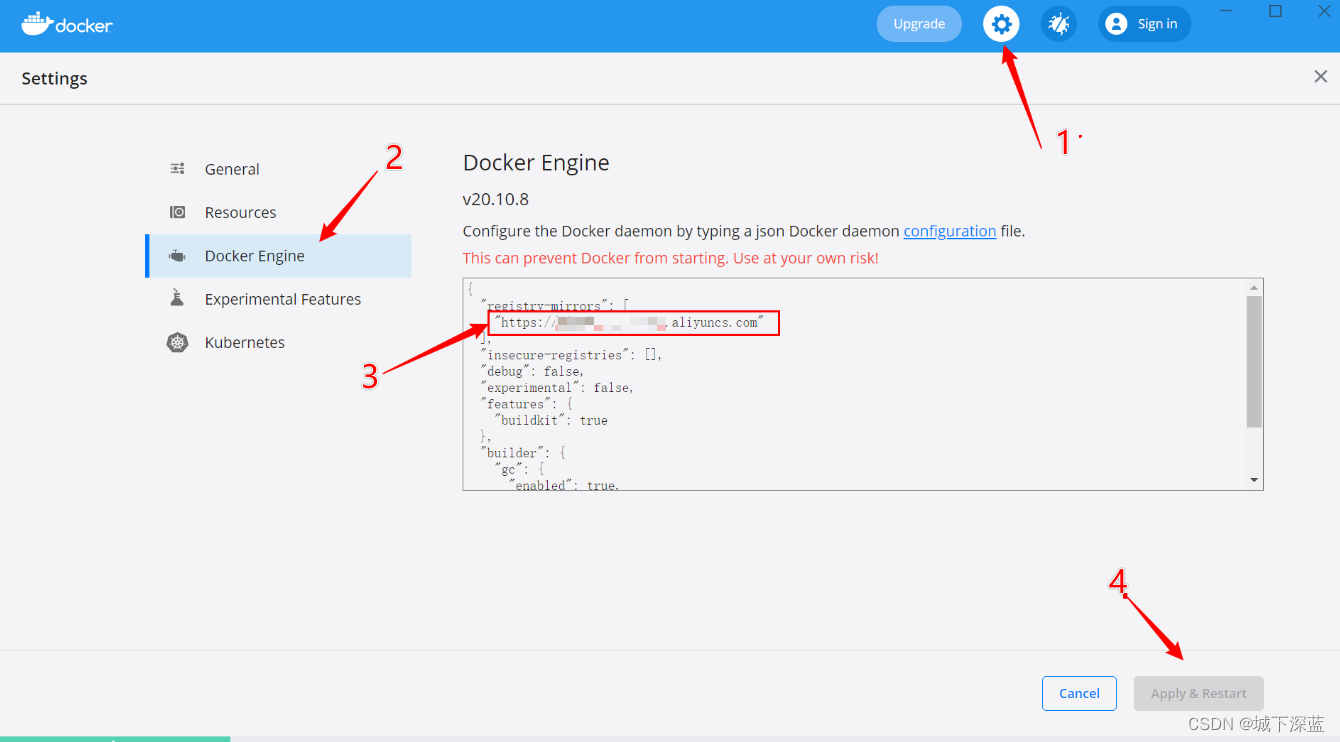Click the "experimental": false line
Image resolution: width=1340 pixels, height=742 pixels.
point(557,387)
